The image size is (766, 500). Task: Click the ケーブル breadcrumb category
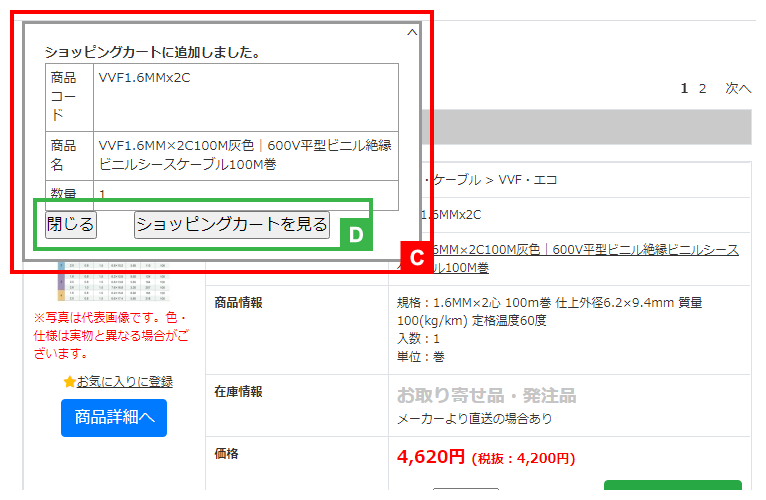pos(453,180)
